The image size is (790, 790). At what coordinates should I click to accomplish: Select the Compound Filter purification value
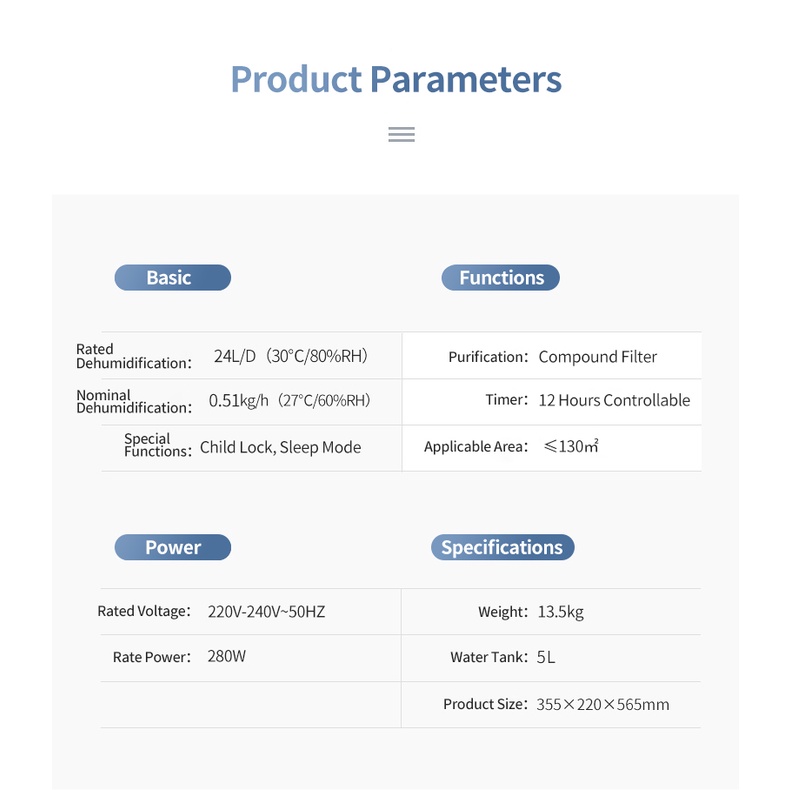coord(598,357)
